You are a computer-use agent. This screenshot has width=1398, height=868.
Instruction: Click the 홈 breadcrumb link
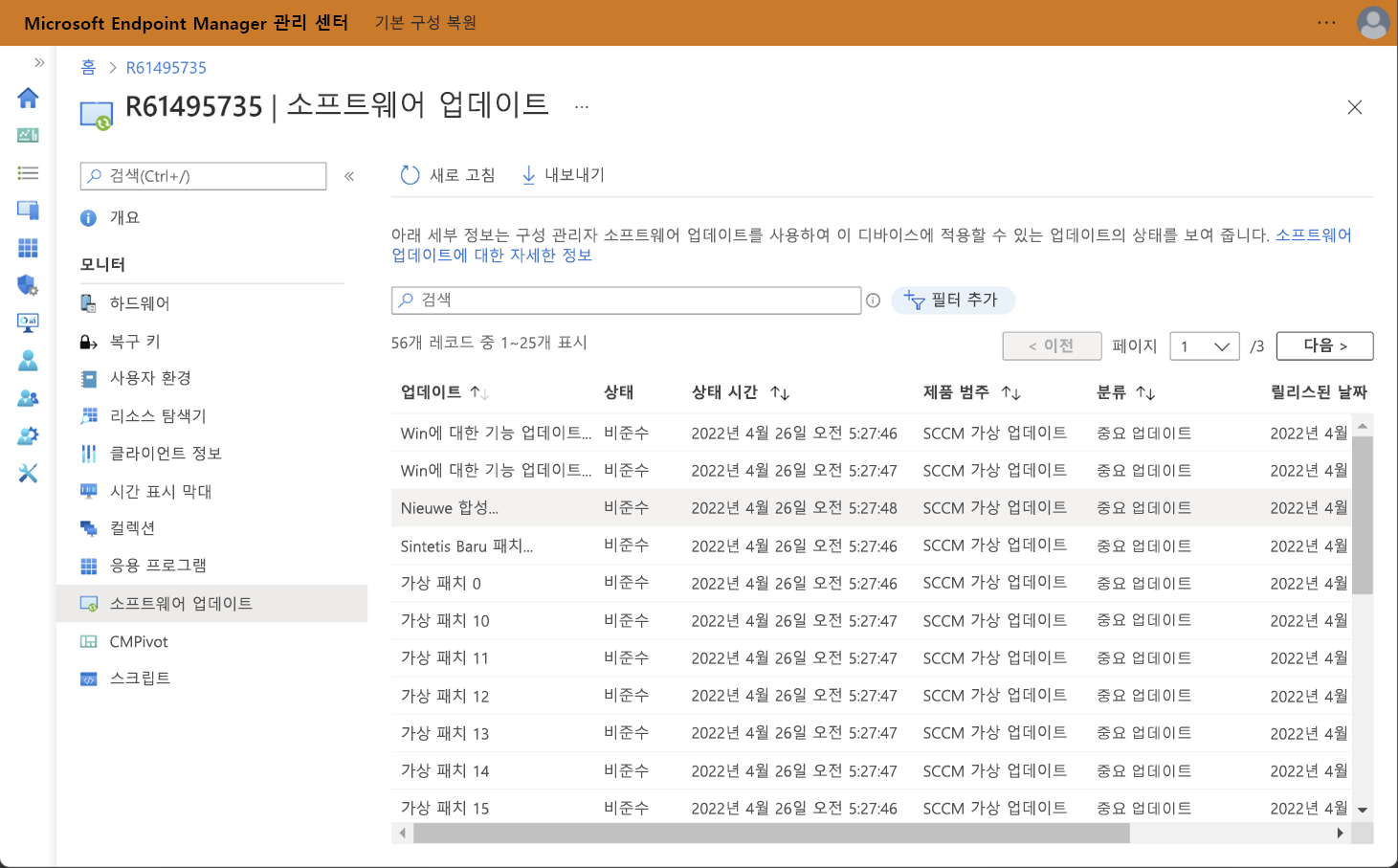(88, 68)
